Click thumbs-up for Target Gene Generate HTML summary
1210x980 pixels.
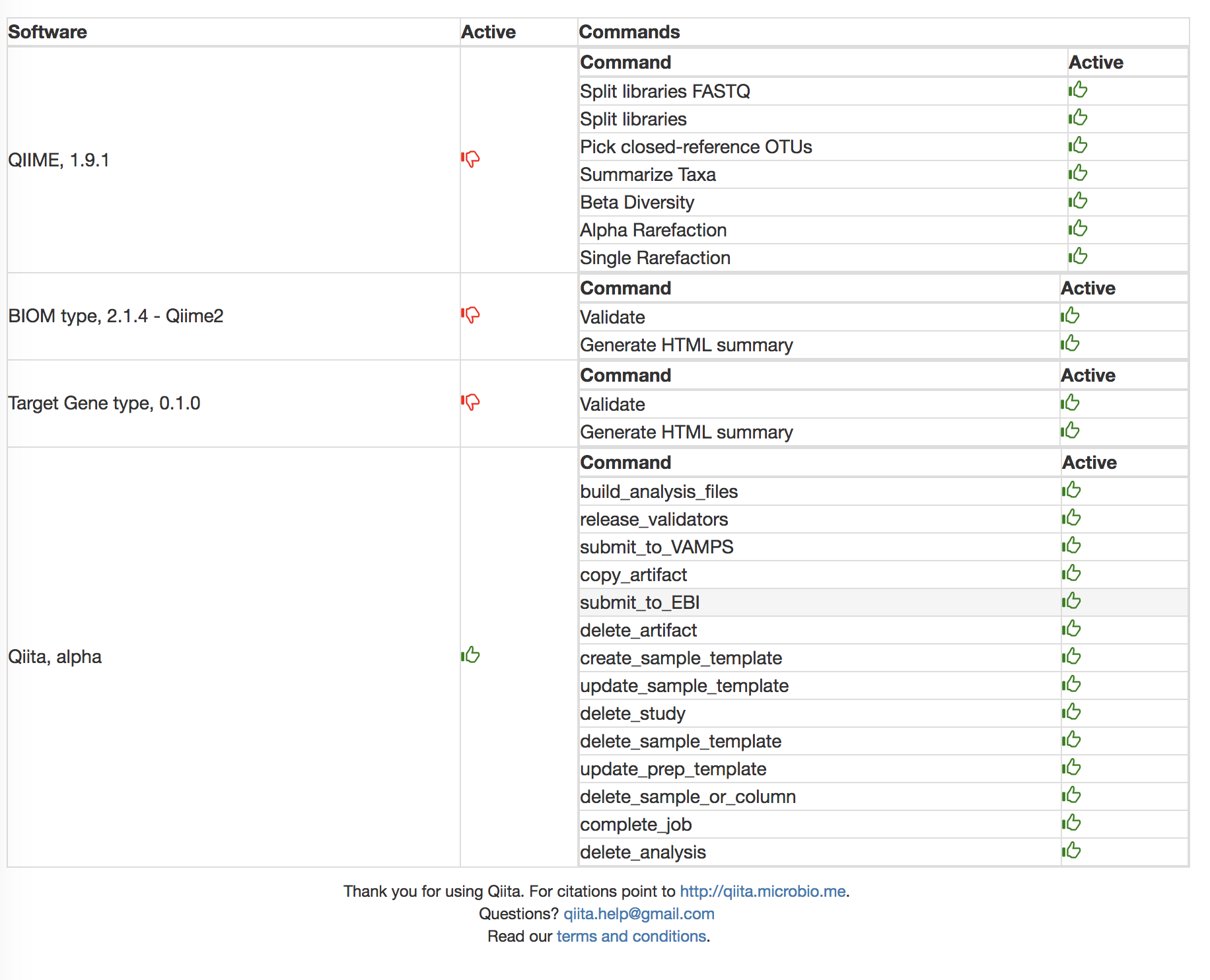1070,430
